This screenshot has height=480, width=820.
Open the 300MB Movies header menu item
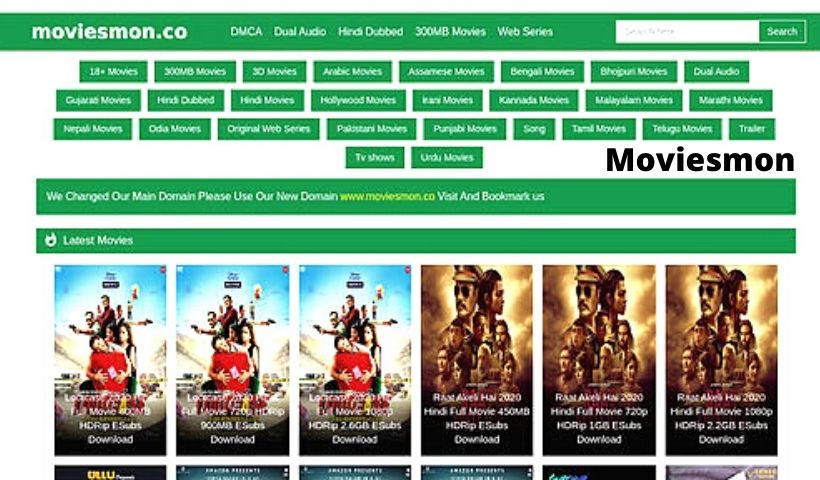tap(450, 31)
